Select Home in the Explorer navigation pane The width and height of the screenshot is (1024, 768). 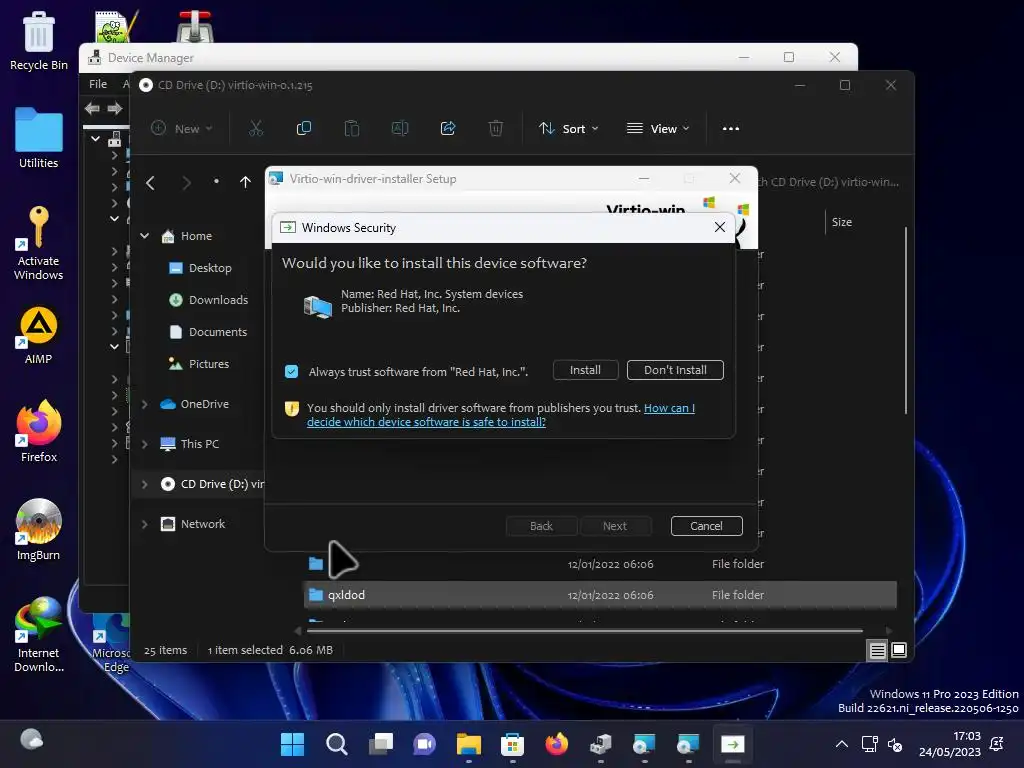tap(196, 236)
